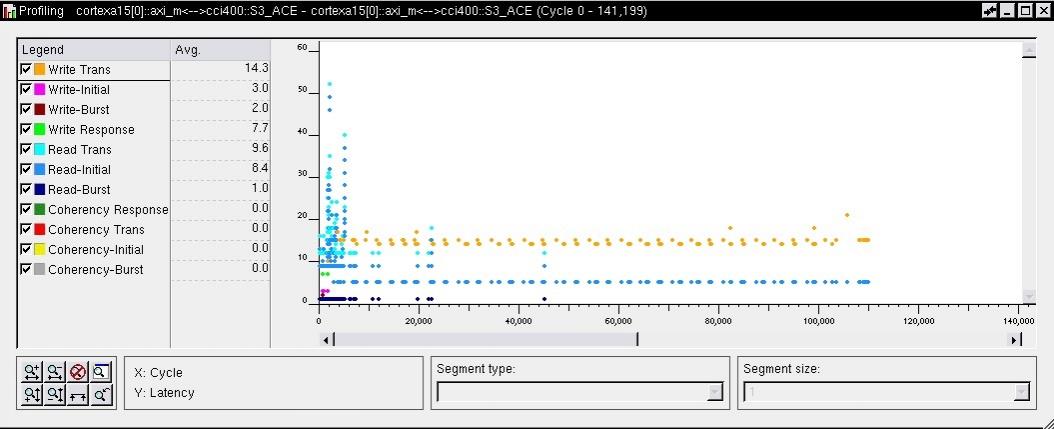This screenshot has height=429, width=1054.
Task: Click the dark red Write-Burst swatch
Action: pos(40,110)
